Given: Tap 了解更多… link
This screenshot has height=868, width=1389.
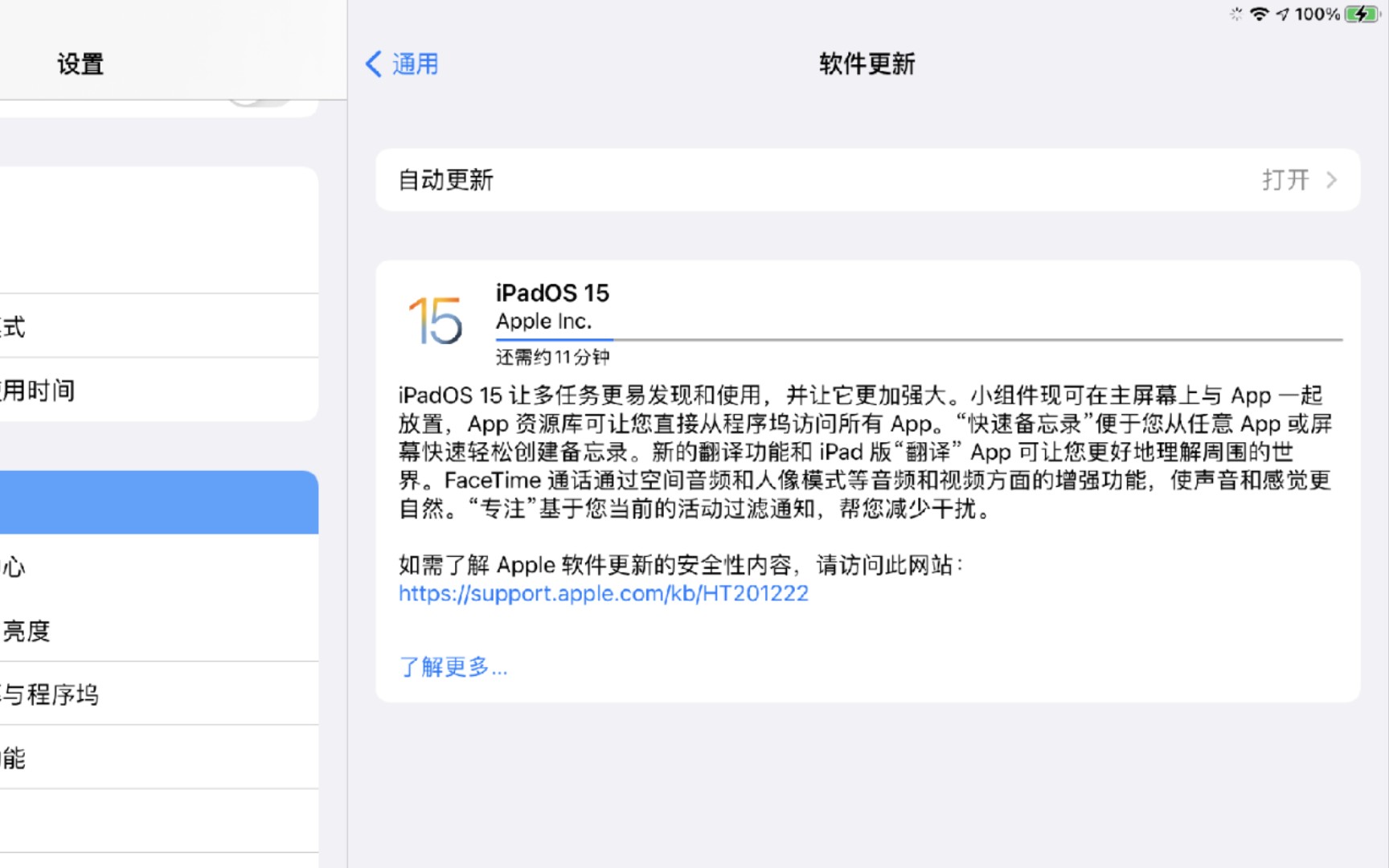Looking at the screenshot, I should tap(453, 666).
